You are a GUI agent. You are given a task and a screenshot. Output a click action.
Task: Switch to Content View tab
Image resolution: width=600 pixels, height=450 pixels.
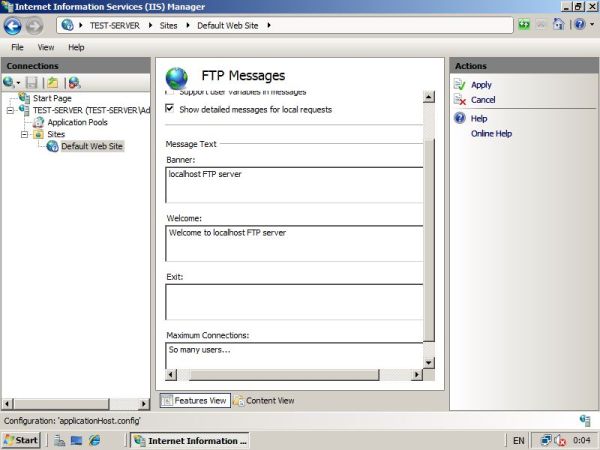(x=264, y=400)
